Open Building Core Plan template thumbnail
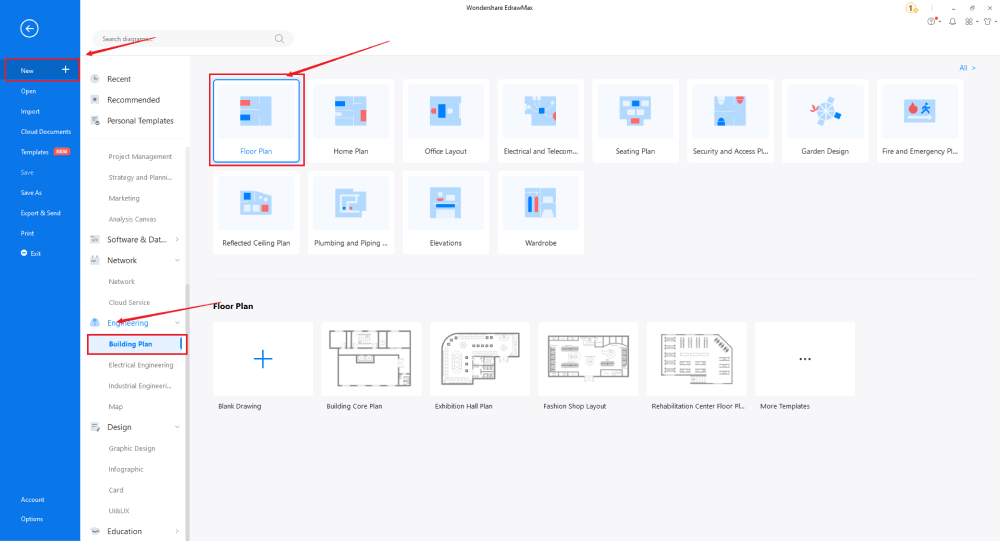 [x=371, y=359]
